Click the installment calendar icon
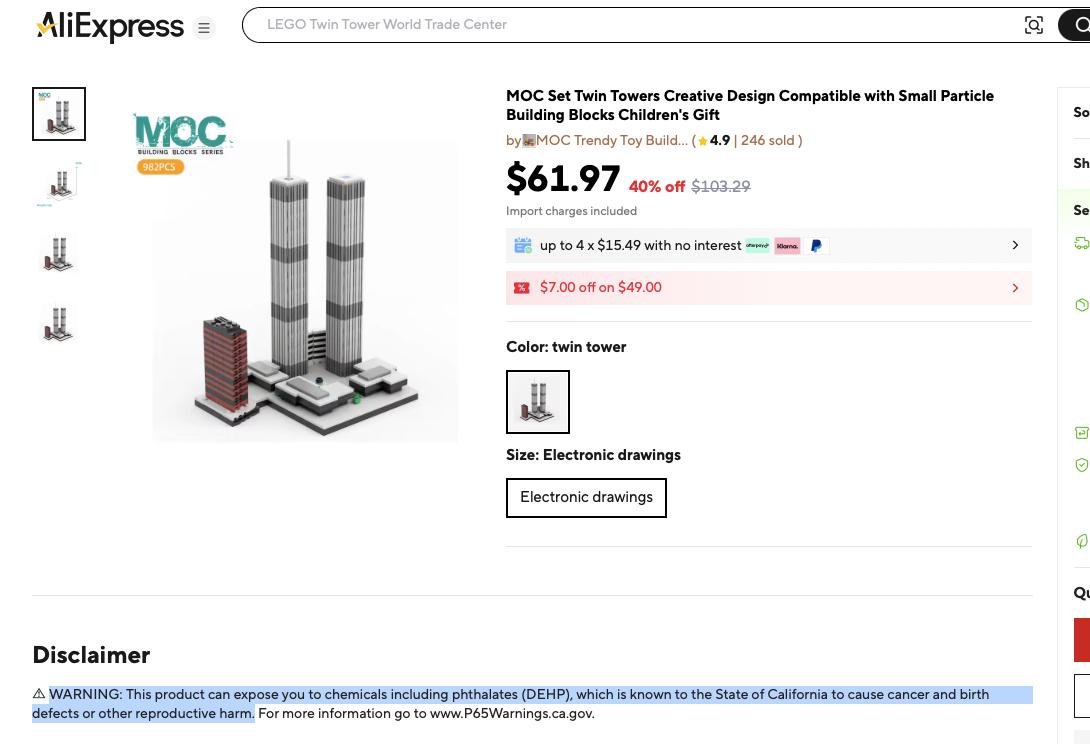1090x744 pixels. click(x=523, y=246)
